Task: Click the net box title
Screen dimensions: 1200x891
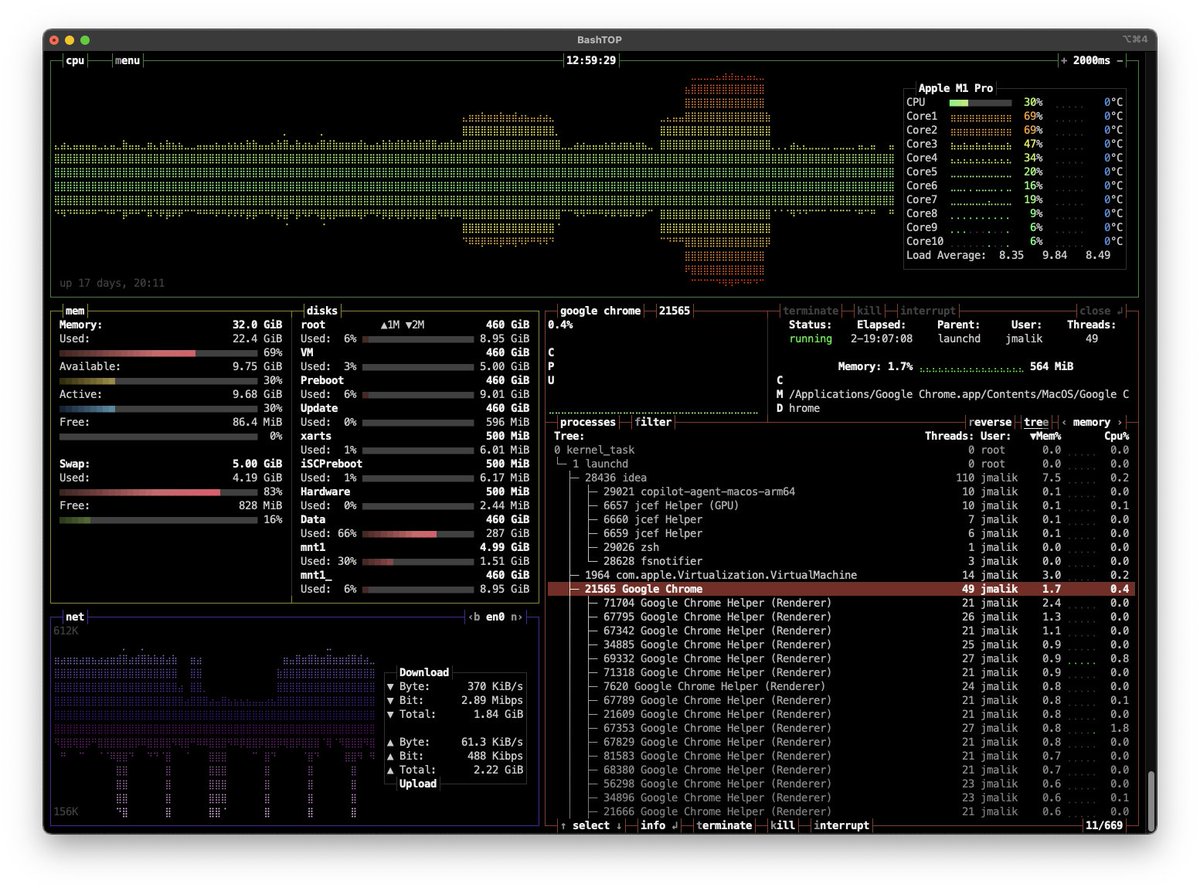Action: 75,617
